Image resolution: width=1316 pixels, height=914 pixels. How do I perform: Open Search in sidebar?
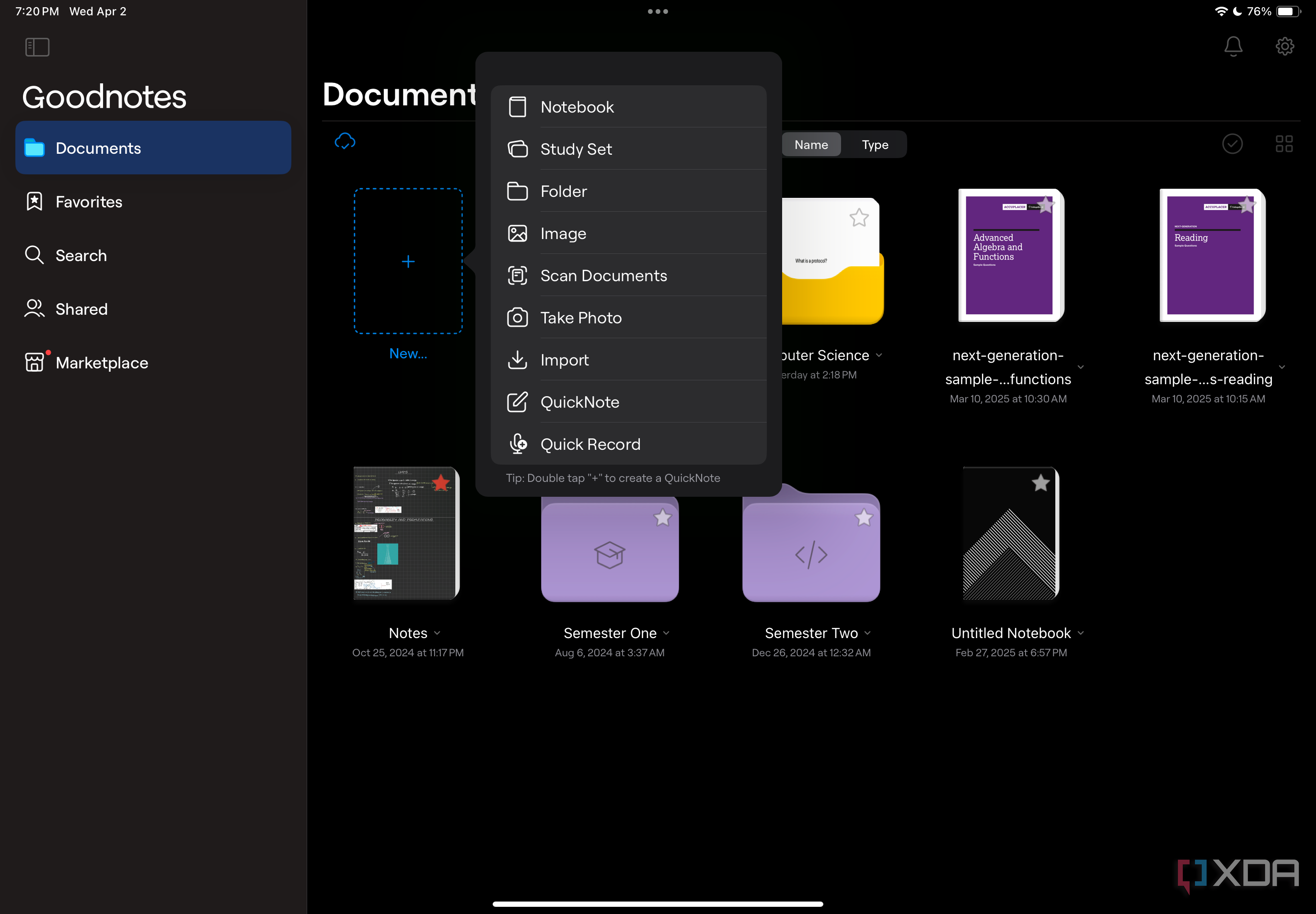(x=153, y=255)
